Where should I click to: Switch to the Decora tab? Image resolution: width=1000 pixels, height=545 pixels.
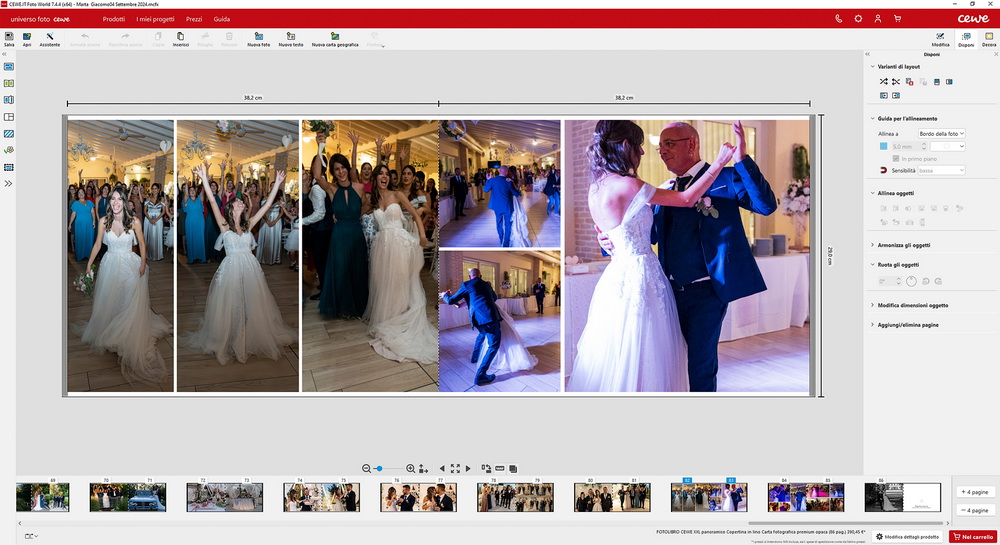pos(989,40)
